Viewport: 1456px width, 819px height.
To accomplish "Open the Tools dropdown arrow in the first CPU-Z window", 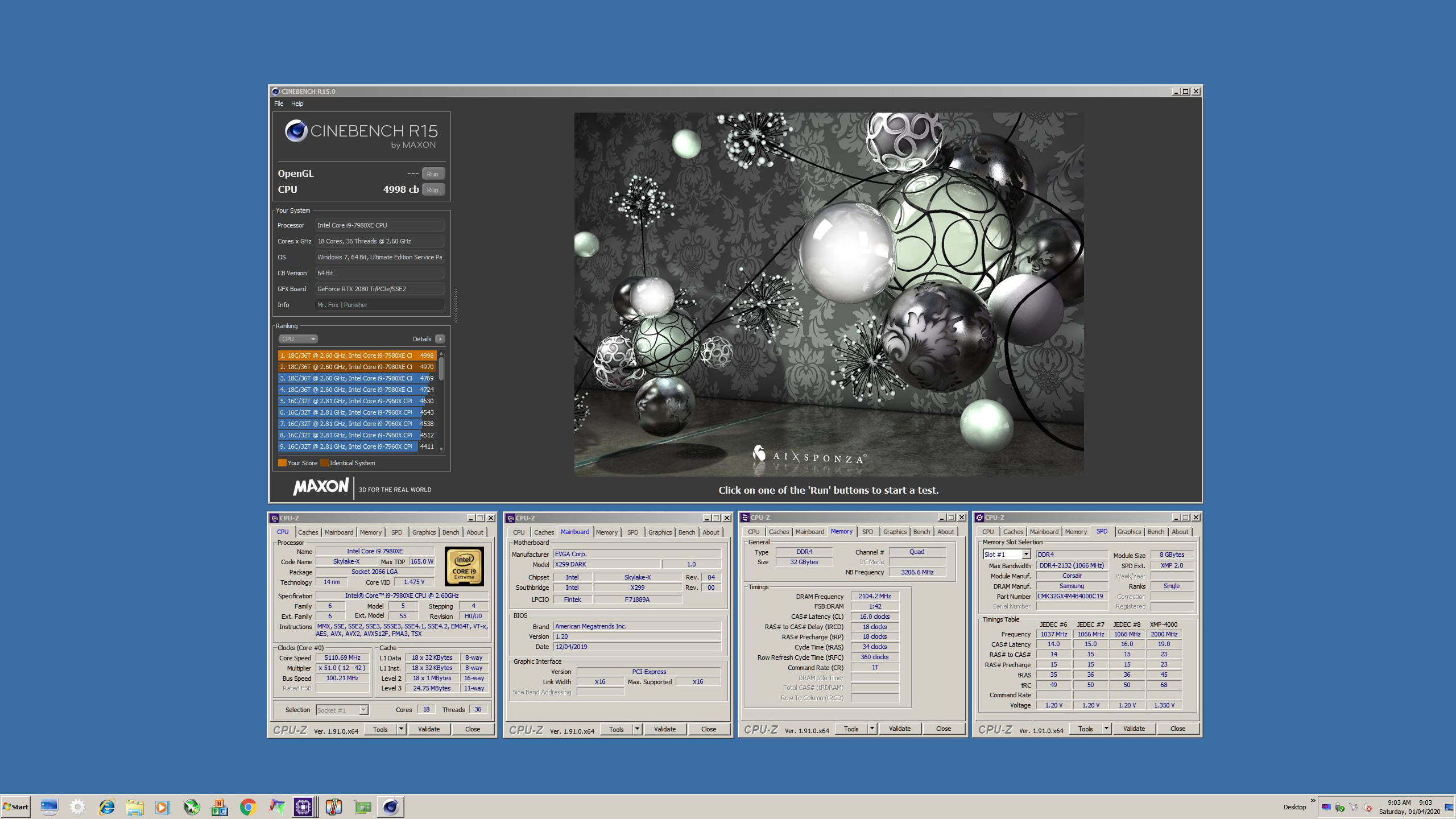I will 401,729.
